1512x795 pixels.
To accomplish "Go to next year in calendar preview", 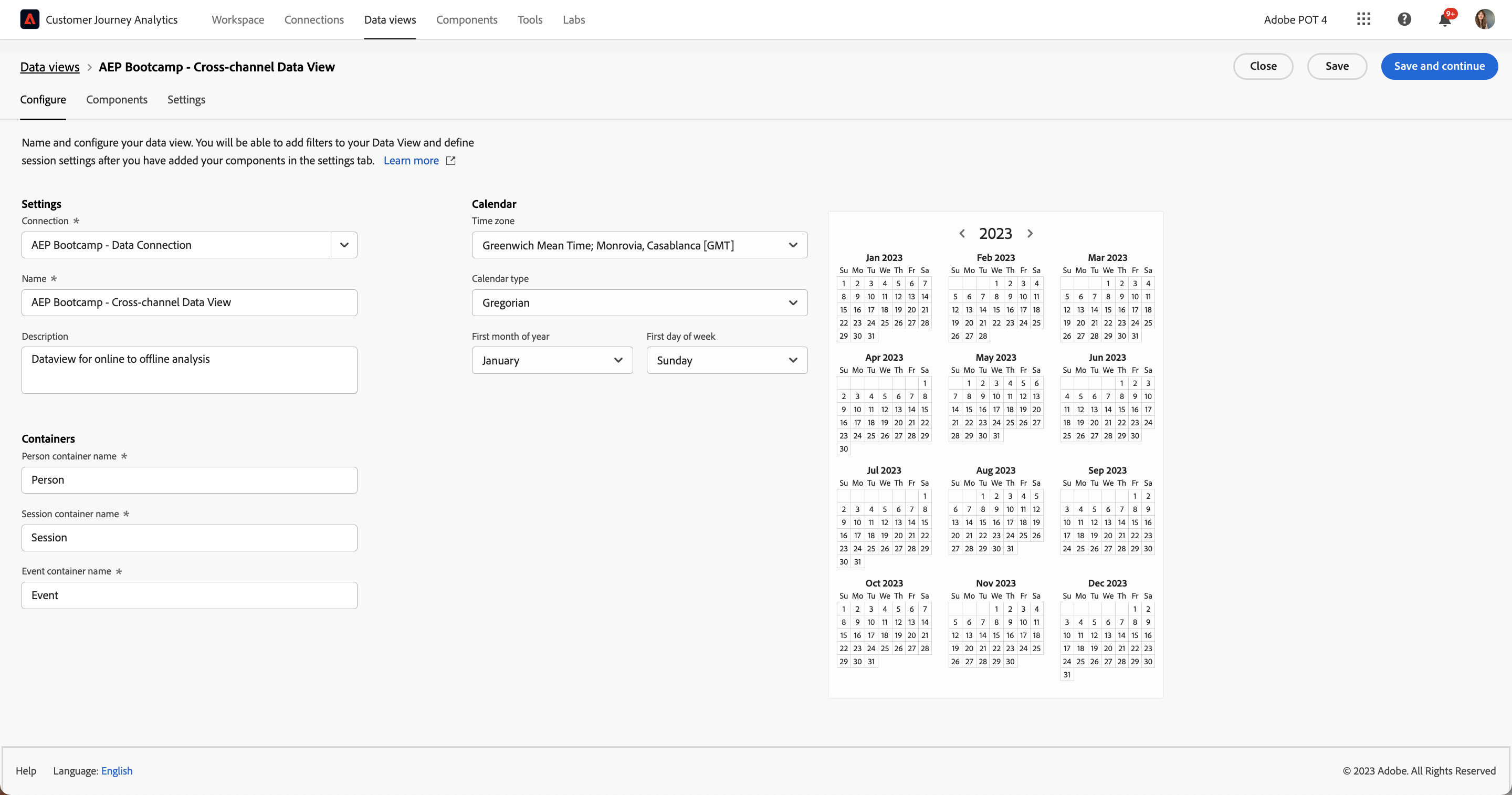I will 1030,234.
